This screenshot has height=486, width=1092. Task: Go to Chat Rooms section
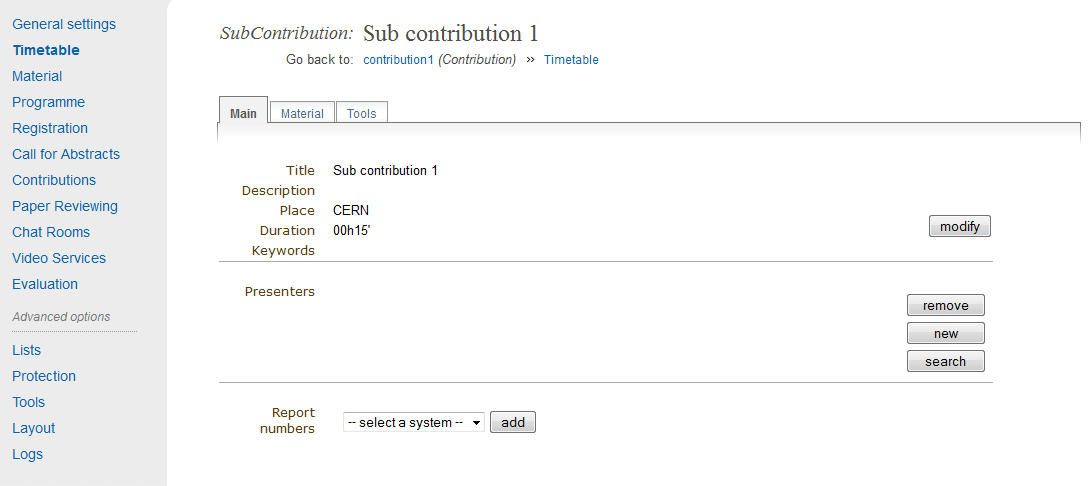[51, 233]
